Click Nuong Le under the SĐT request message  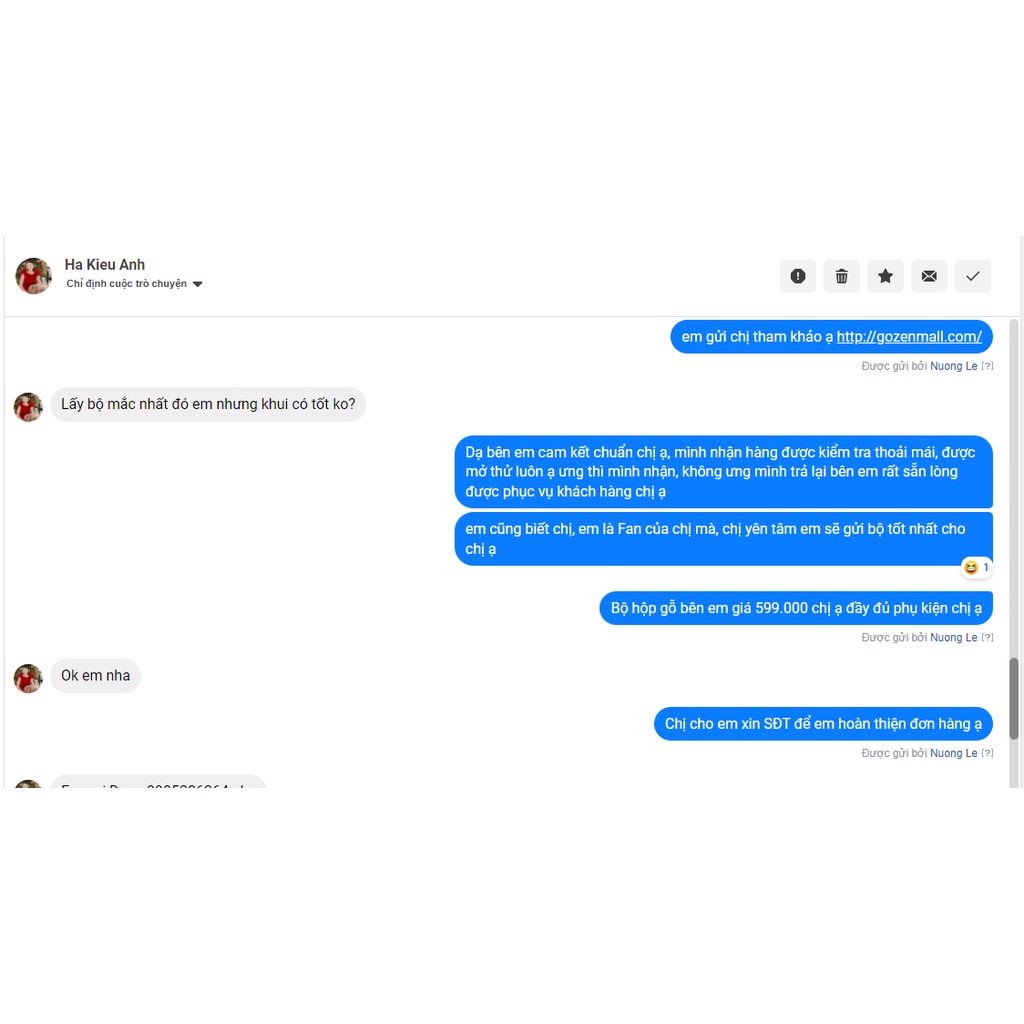tap(953, 753)
